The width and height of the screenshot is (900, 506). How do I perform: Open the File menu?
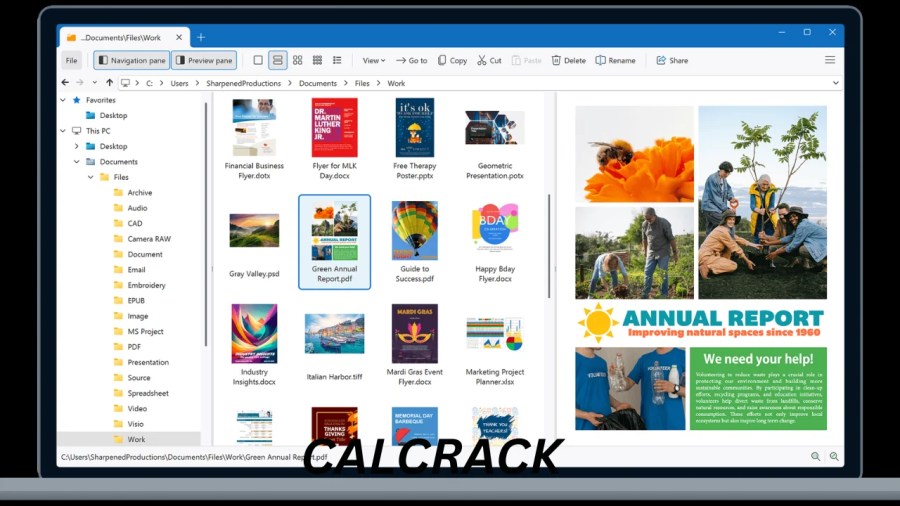point(71,60)
